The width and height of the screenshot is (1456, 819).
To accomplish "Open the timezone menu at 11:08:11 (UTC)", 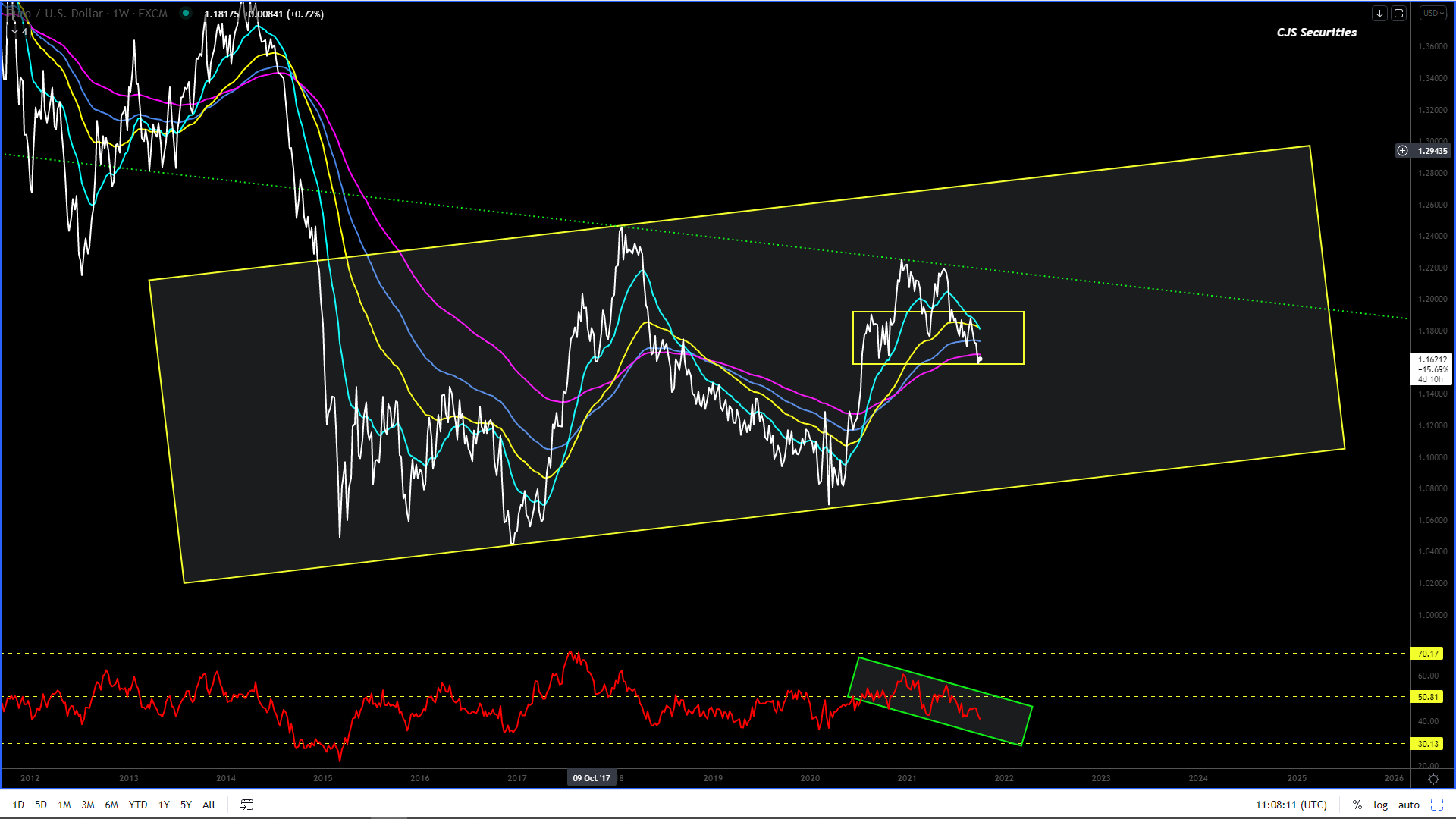I will tap(1291, 805).
